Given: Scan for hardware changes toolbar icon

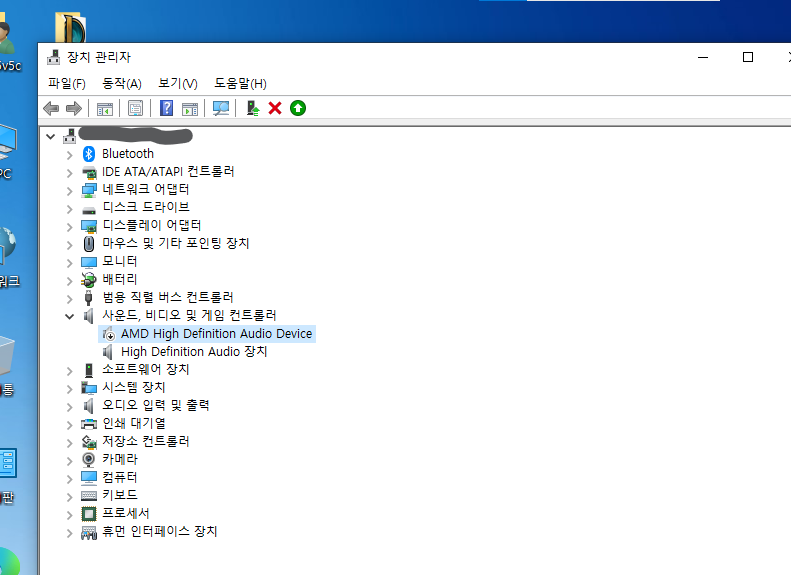Looking at the screenshot, I should 221,108.
